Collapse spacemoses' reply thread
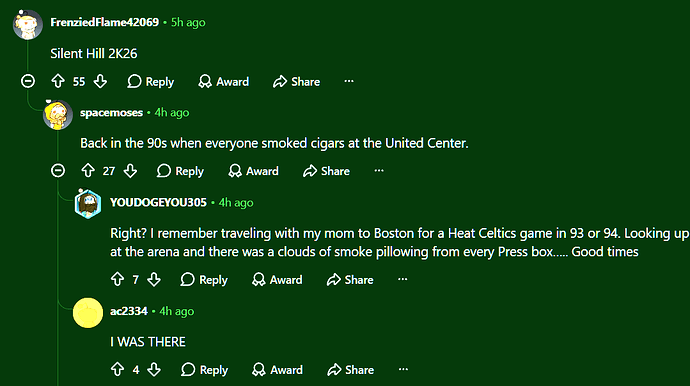The height and width of the screenshot is (386, 690). click(58, 170)
